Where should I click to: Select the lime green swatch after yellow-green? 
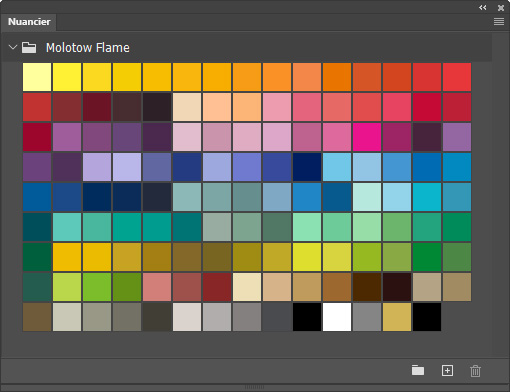click(97, 287)
